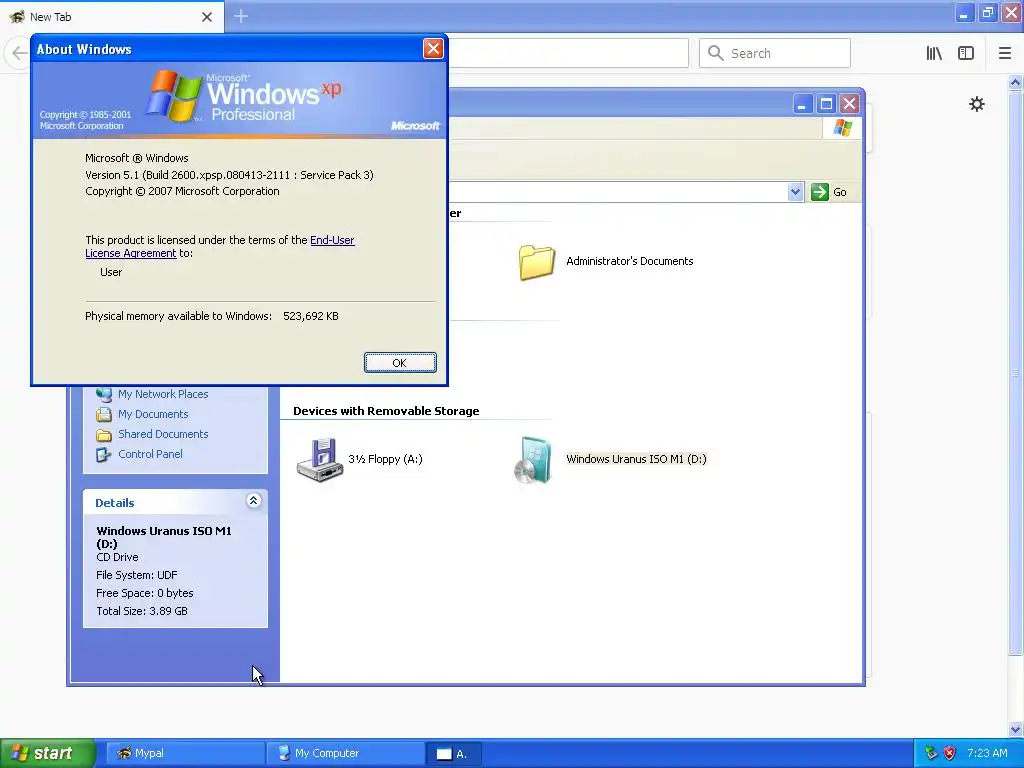Click the browser scrollbar up arrow
Viewport: 1024px width, 768px height.
tap(1015, 82)
